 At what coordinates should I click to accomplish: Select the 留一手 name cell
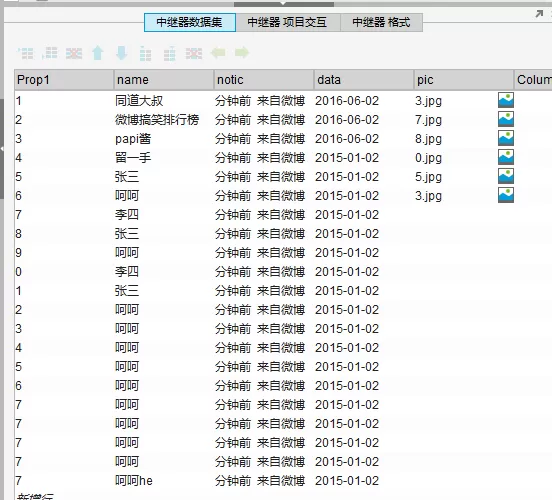click(164, 158)
